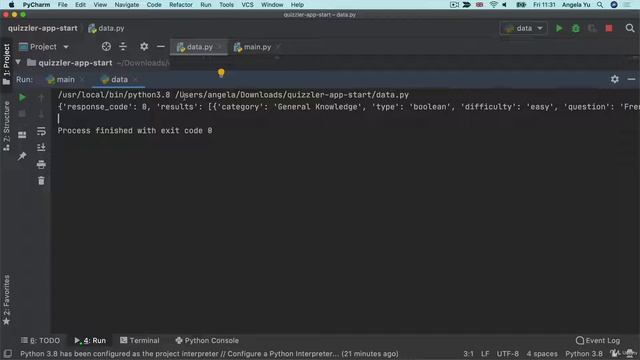The width and height of the screenshot is (640, 360).
Task: Hide the Run tool window
Action: (x=631, y=79)
